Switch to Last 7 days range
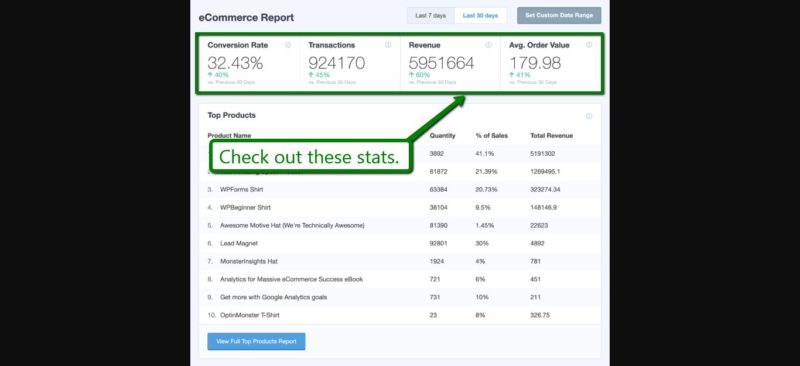The width and height of the screenshot is (800, 366). pos(430,16)
